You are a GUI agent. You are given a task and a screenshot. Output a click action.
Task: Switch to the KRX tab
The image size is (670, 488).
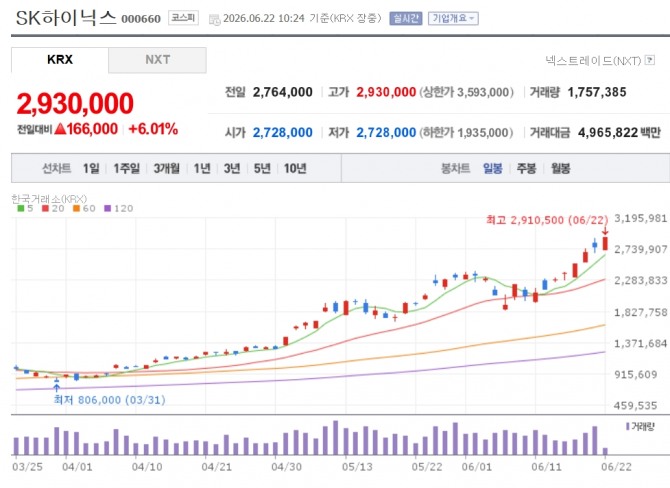(60, 60)
